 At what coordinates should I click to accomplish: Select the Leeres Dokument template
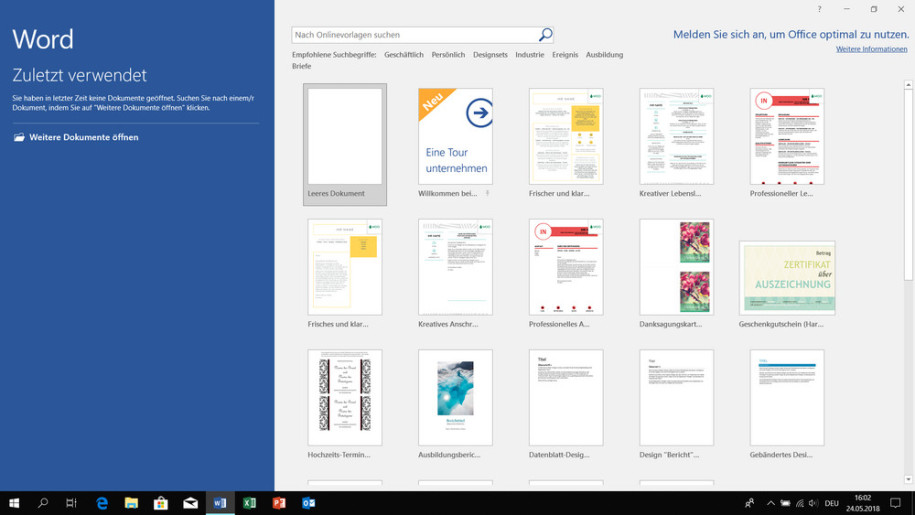coord(345,144)
